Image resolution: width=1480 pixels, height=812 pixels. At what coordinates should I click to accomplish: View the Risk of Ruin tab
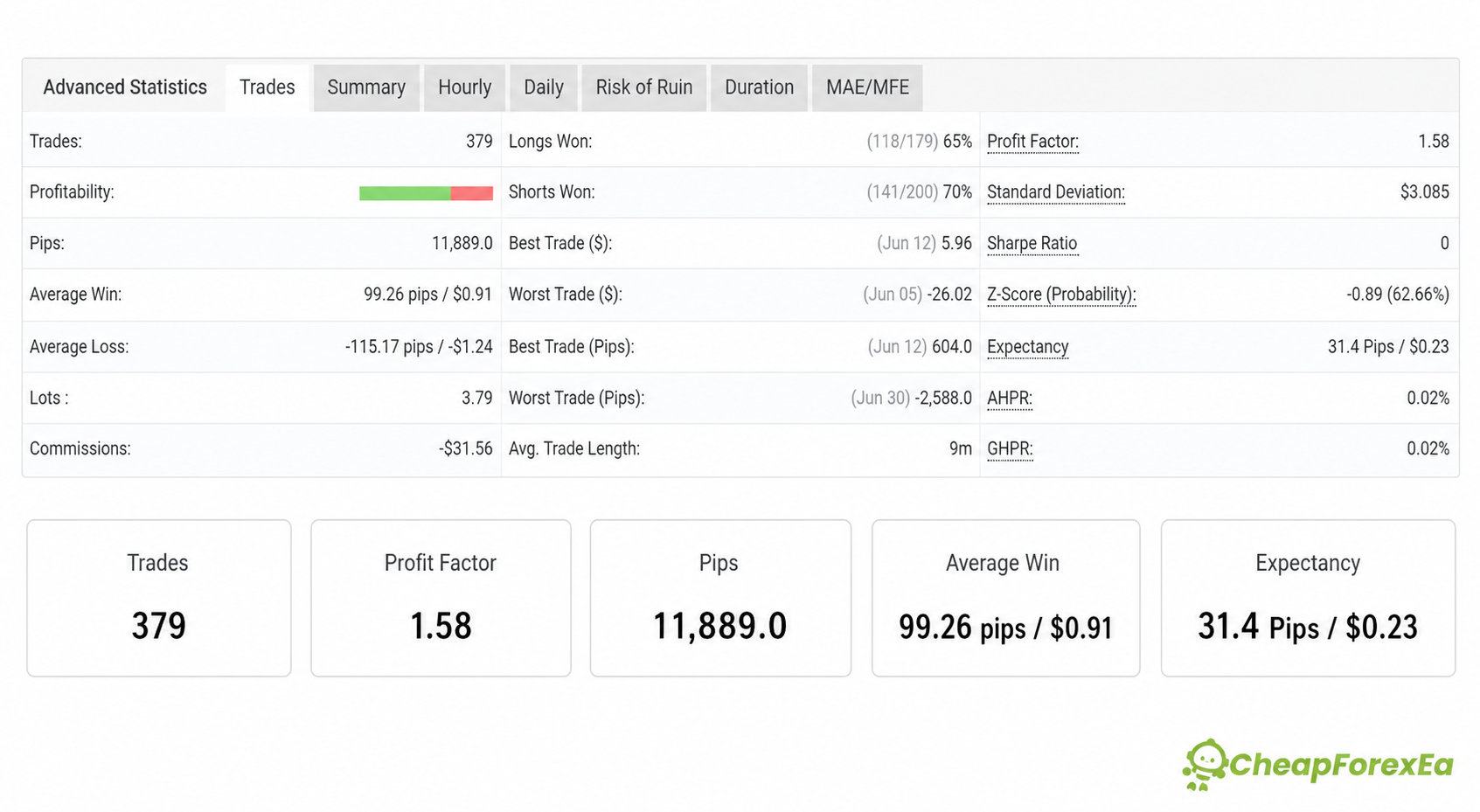[644, 87]
